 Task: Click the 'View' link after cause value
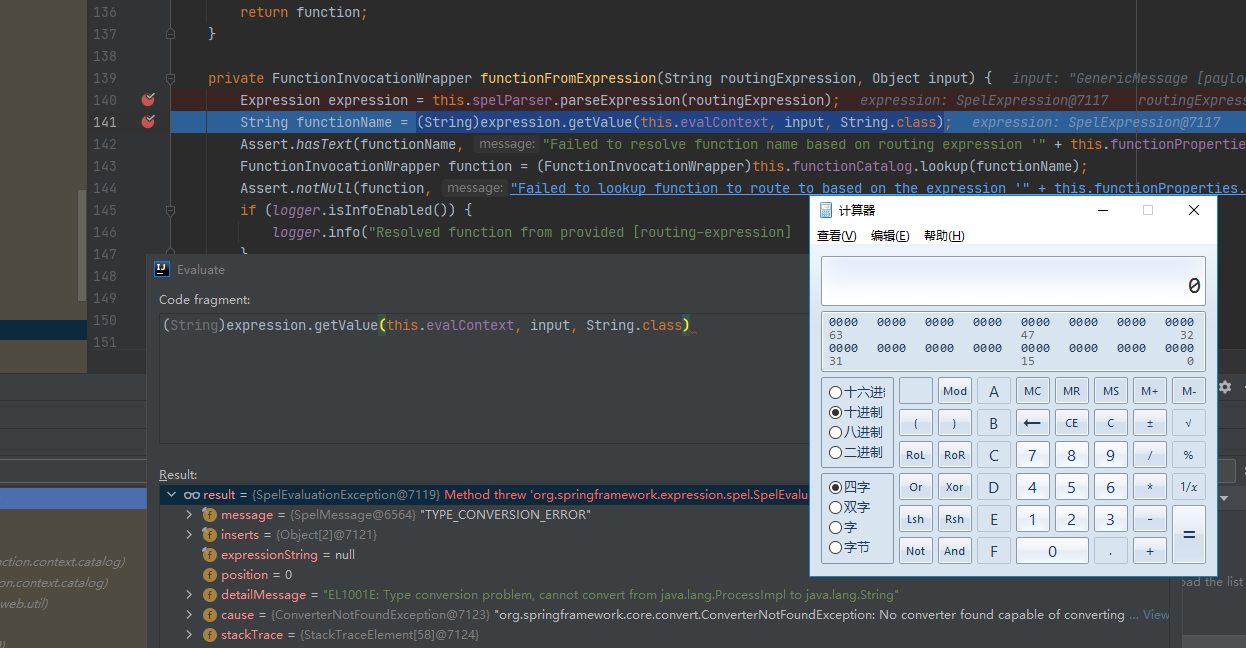coord(1156,615)
